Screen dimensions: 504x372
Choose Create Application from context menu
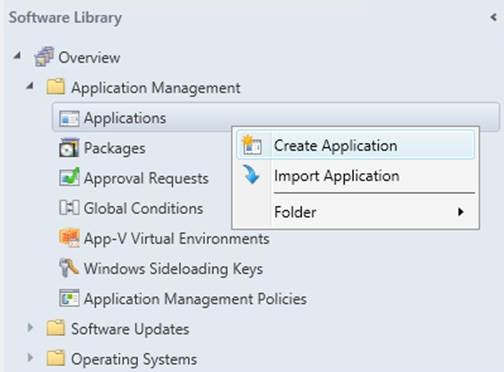pyautogui.click(x=355, y=145)
